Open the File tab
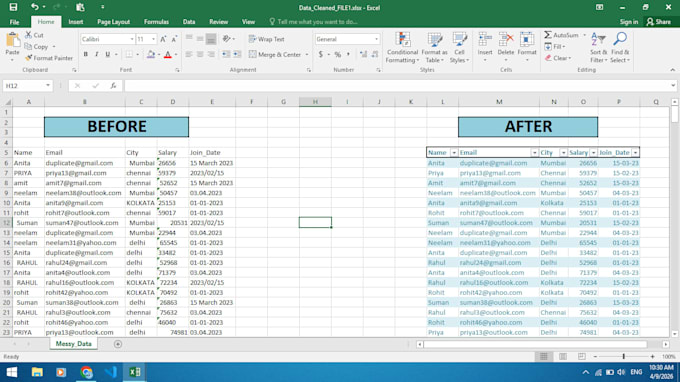Screen dimensions: 680x382 14,22
